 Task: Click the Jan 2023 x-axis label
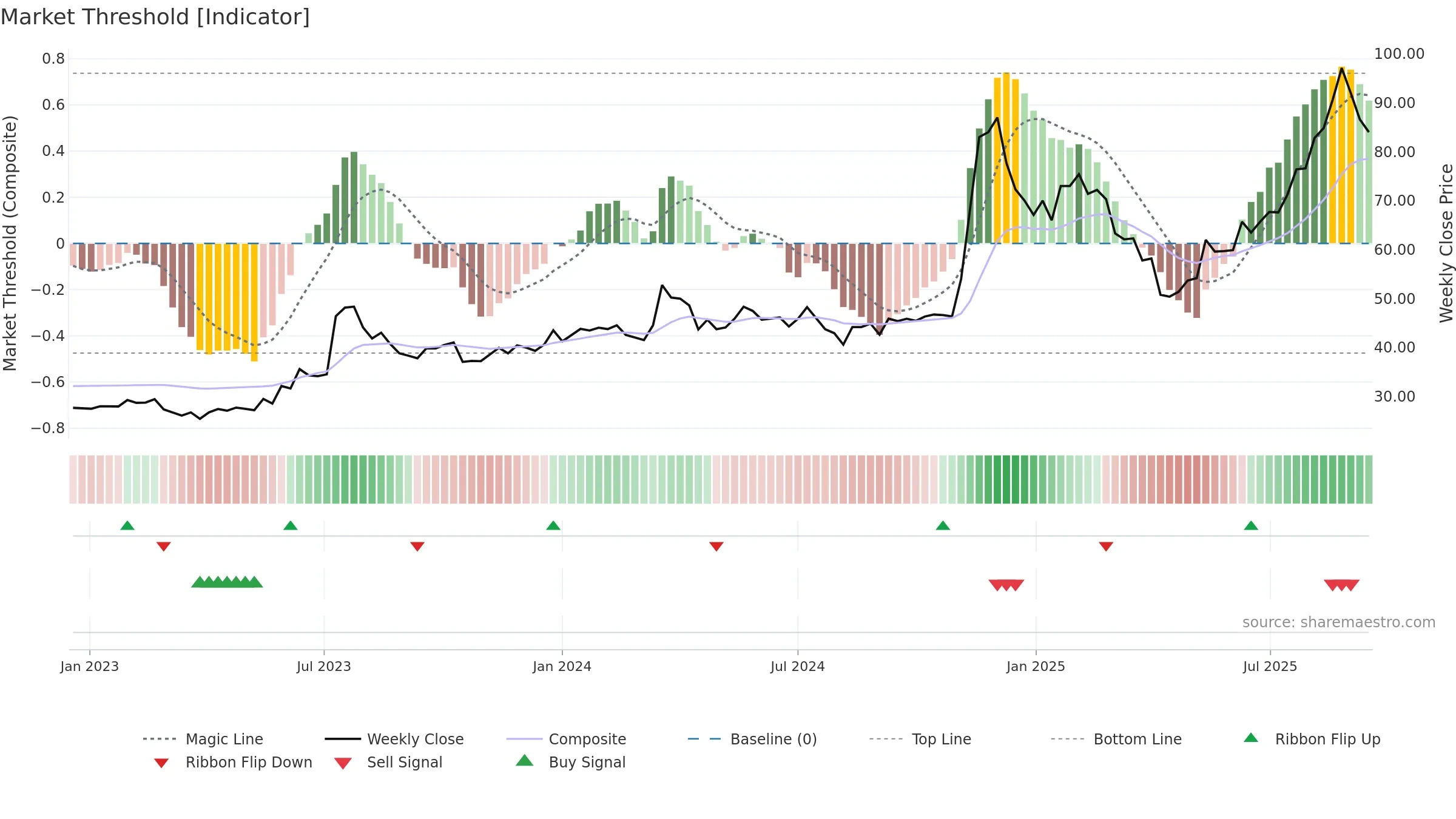tap(90, 666)
